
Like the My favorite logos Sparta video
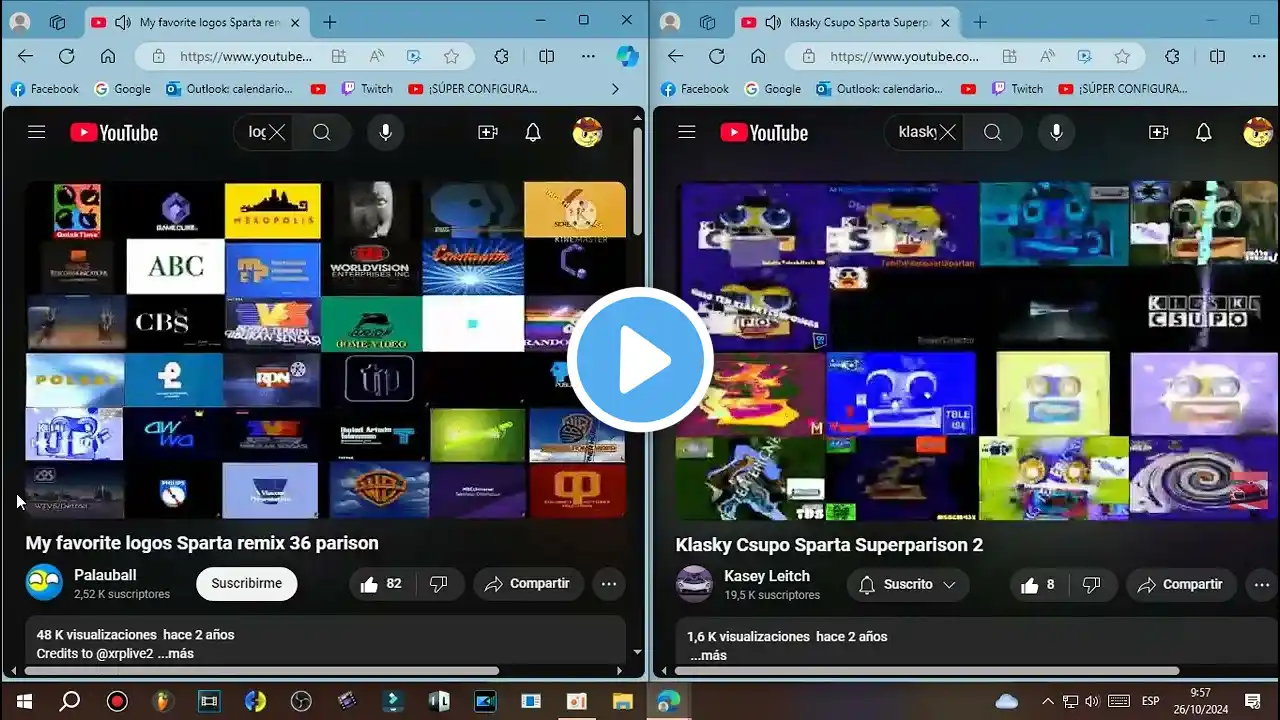pos(381,584)
